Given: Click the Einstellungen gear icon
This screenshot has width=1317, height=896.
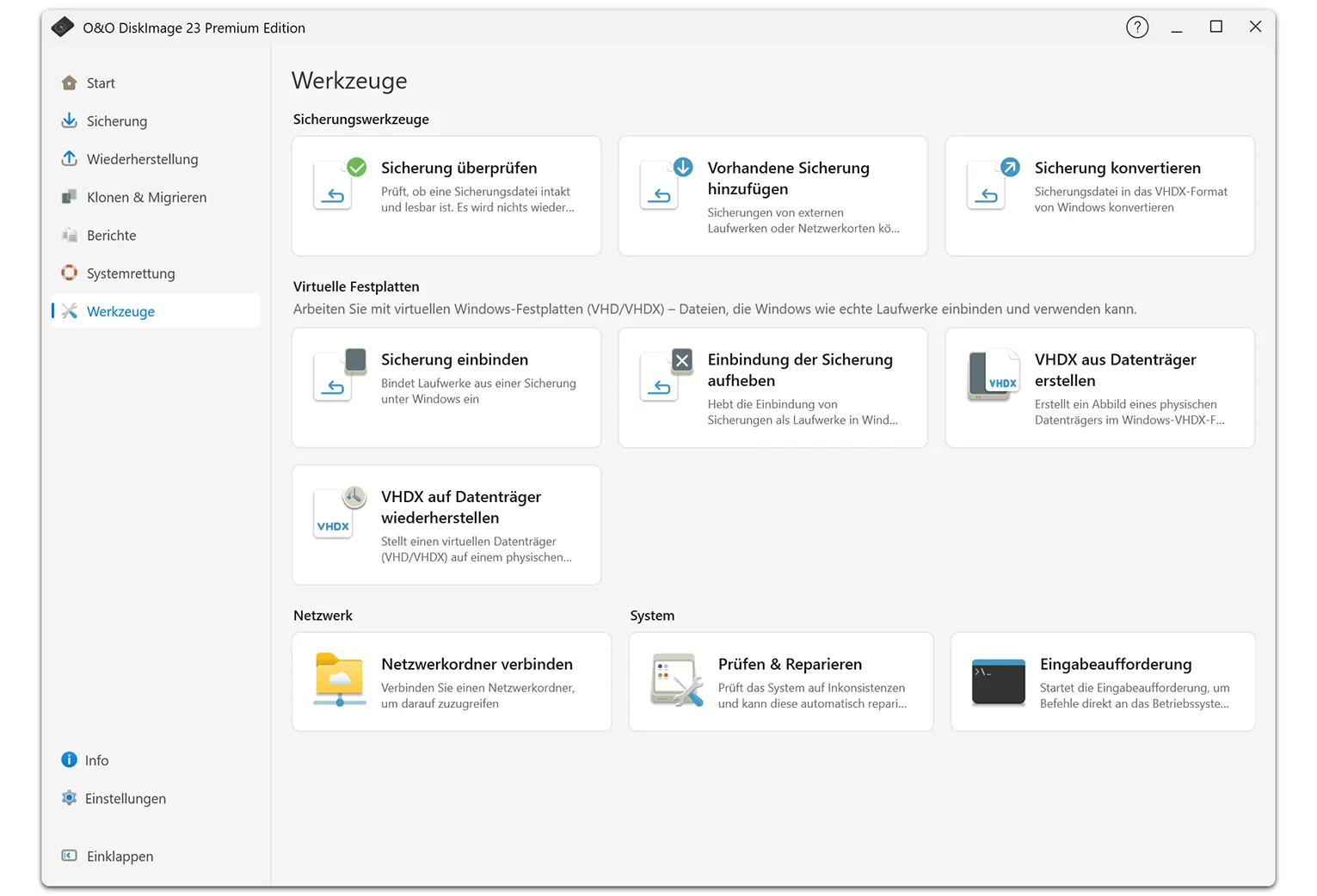Looking at the screenshot, I should pos(70,798).
